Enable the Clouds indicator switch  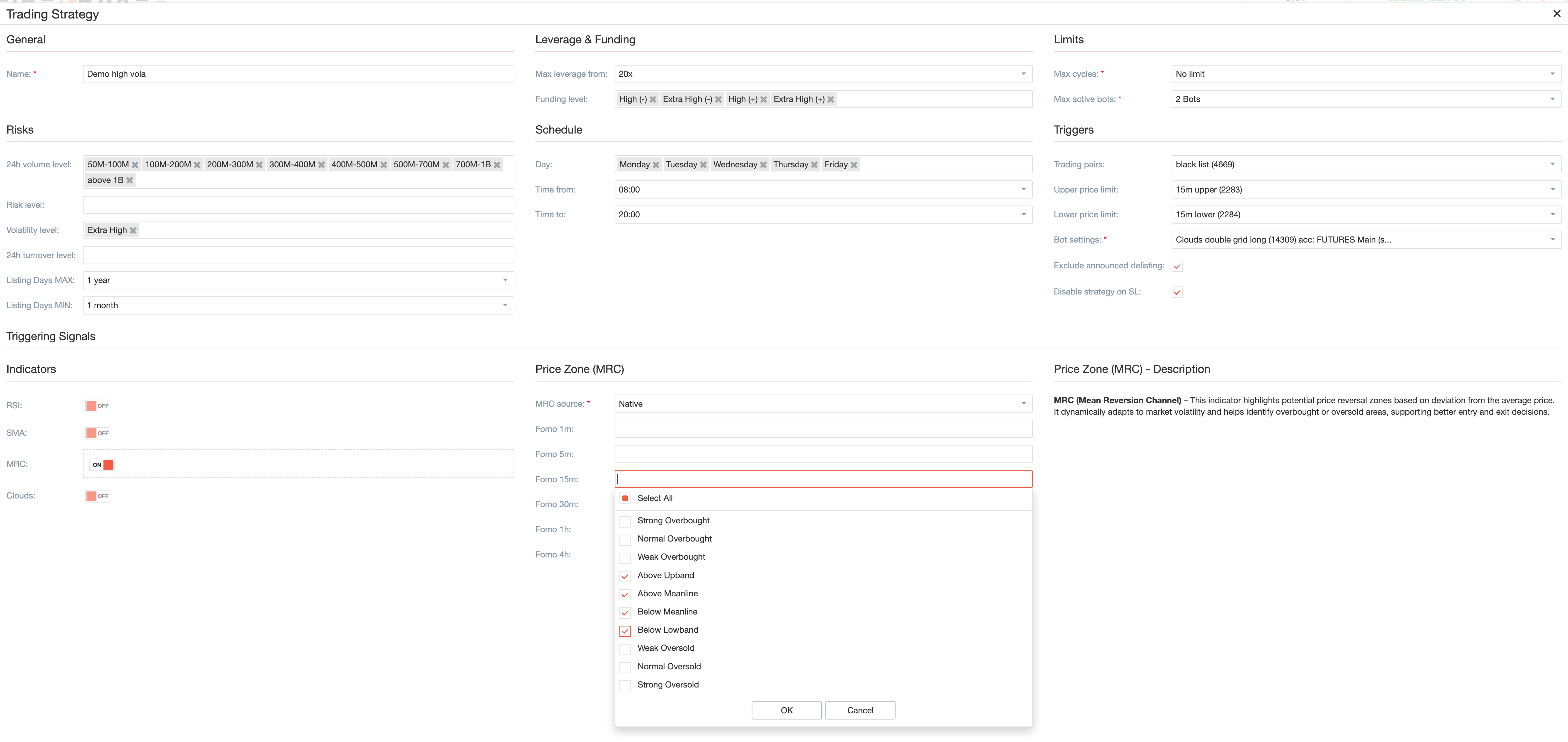[x=97, y=496]
